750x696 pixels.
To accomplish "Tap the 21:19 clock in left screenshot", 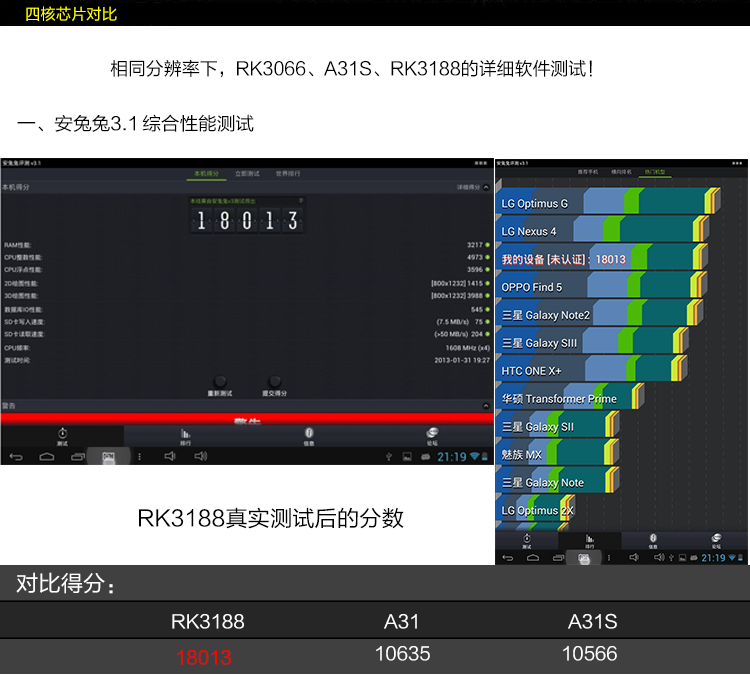I will point(452,457).
